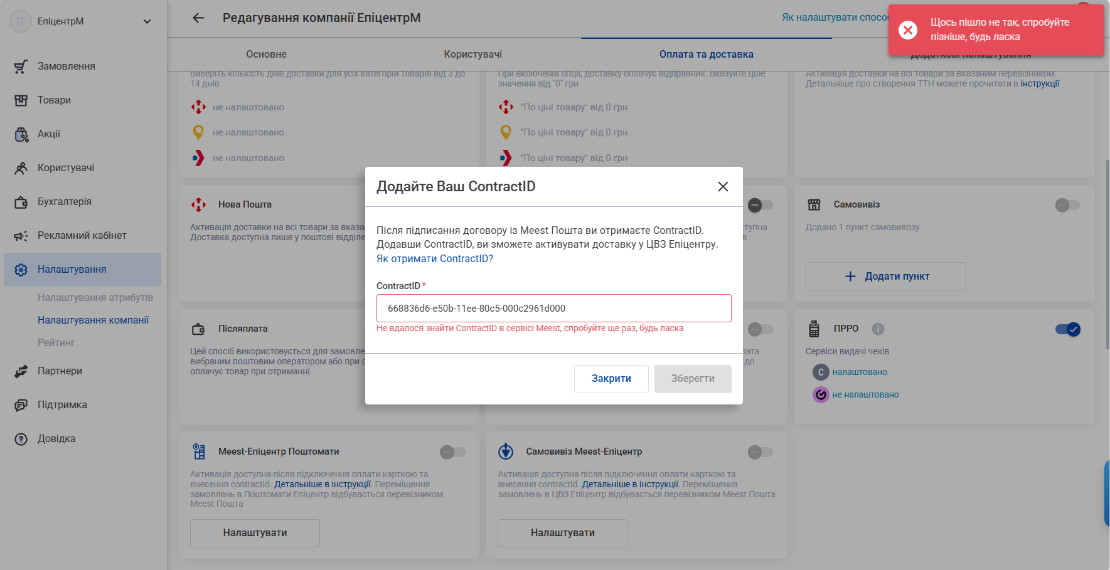Image resolution: width=1110 pixels, height=570 pixels.
Task: Toggle Самовивіз Meest-Епіцентр switch
Action: [760, 452]
